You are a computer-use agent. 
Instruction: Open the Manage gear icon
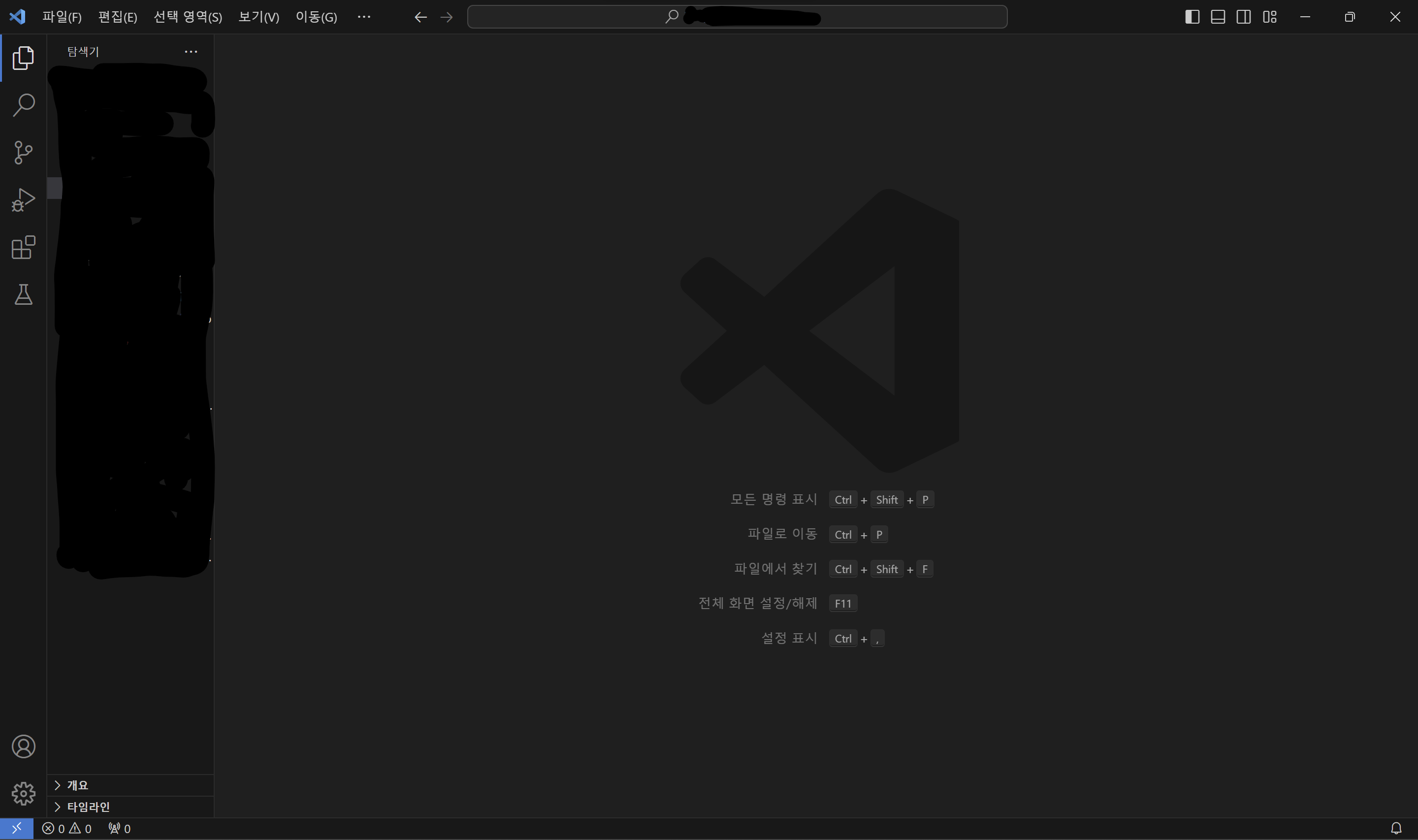click(x=23, y=794)
